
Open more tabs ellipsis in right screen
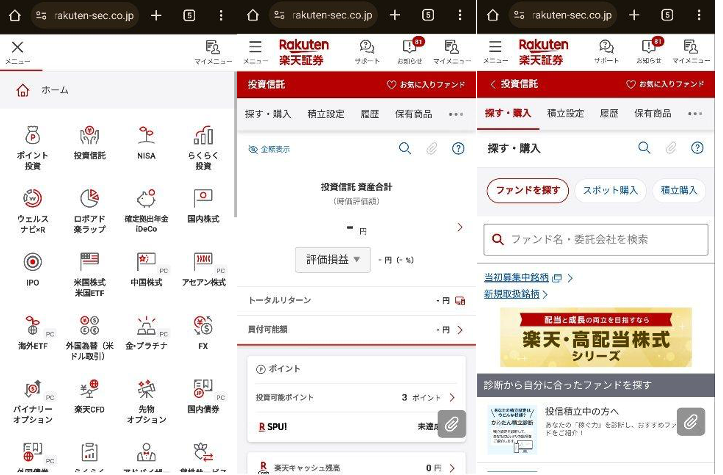tap(694, 114)
